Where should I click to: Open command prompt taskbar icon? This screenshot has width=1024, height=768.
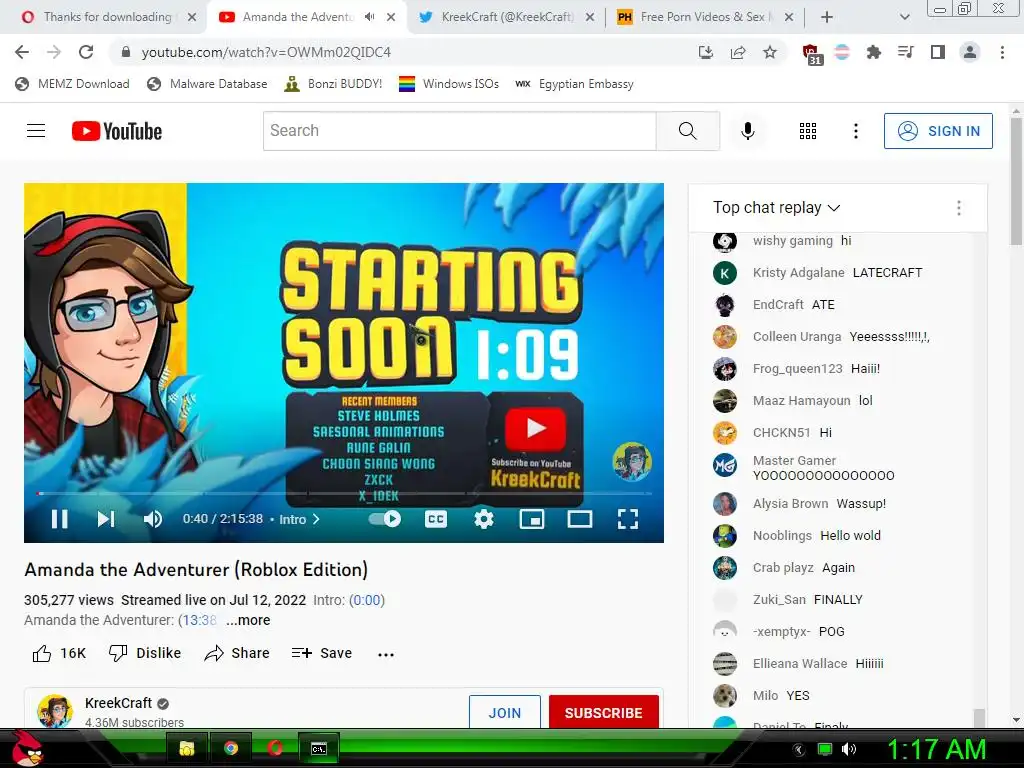pos(319,748)
